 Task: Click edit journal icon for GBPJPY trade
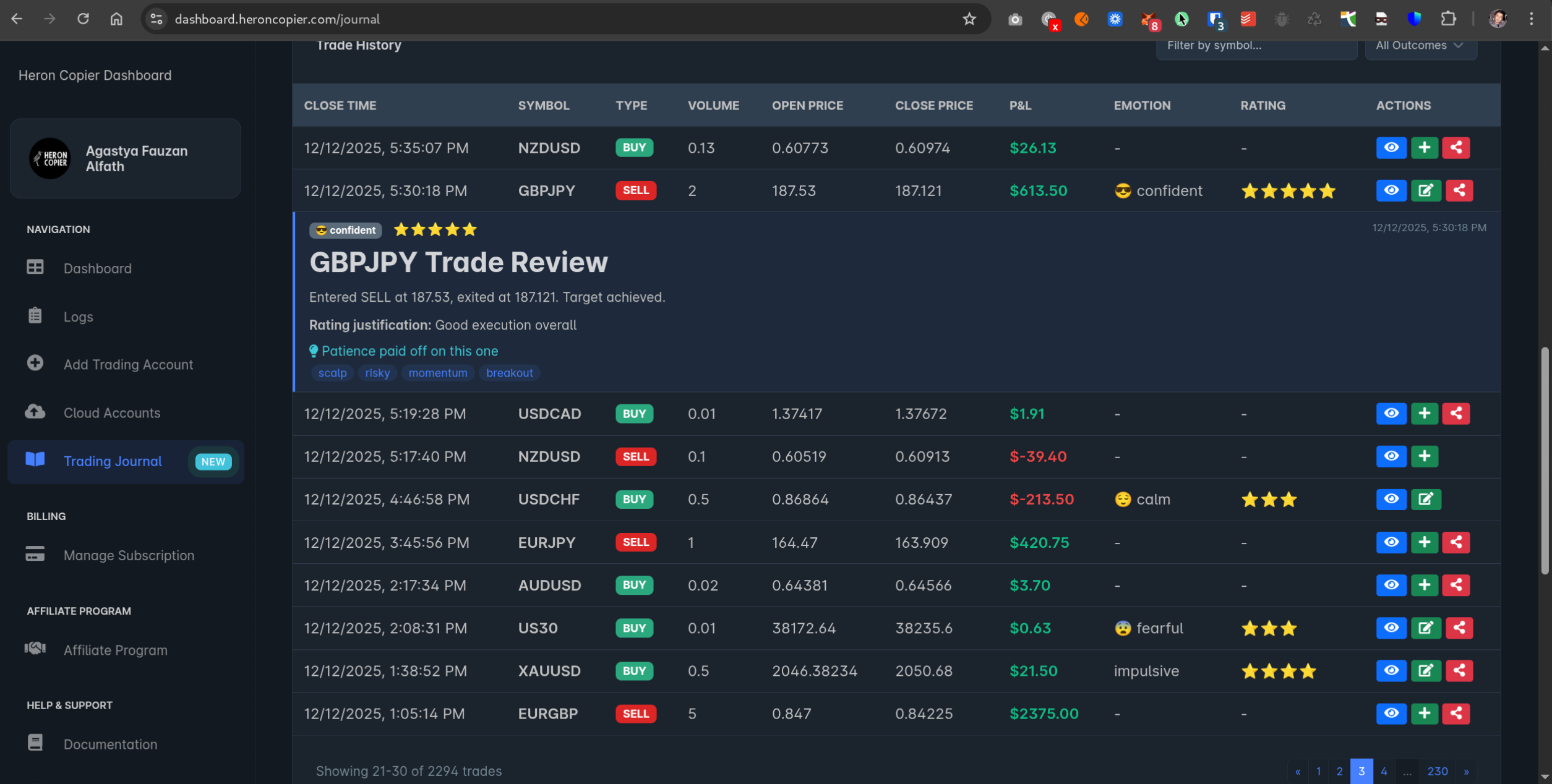pyautogui.click(x=1425, y=190)
